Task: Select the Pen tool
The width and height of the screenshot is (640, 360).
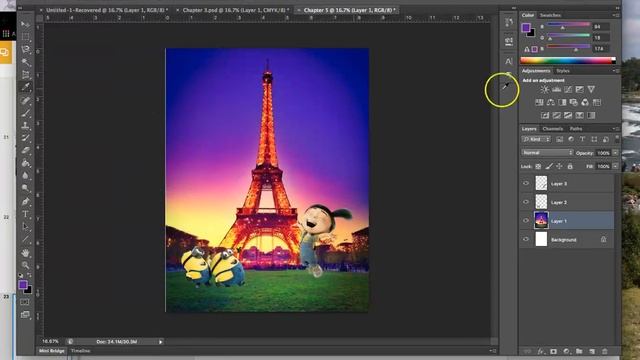Action: click(25, 202)
